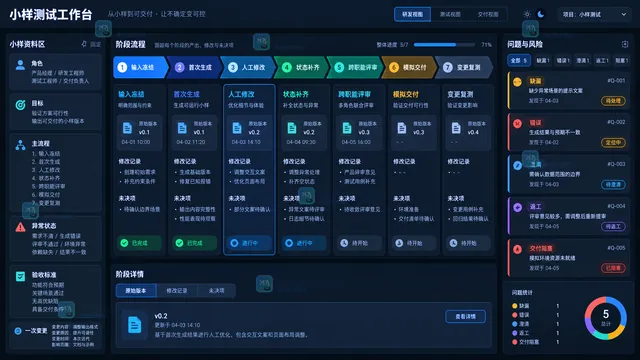Image resolution: width=640 pixels, height=360 pixels.
Task: Click step 1 输入冻结 in the stage flow
Action: (x=140, y=67)
